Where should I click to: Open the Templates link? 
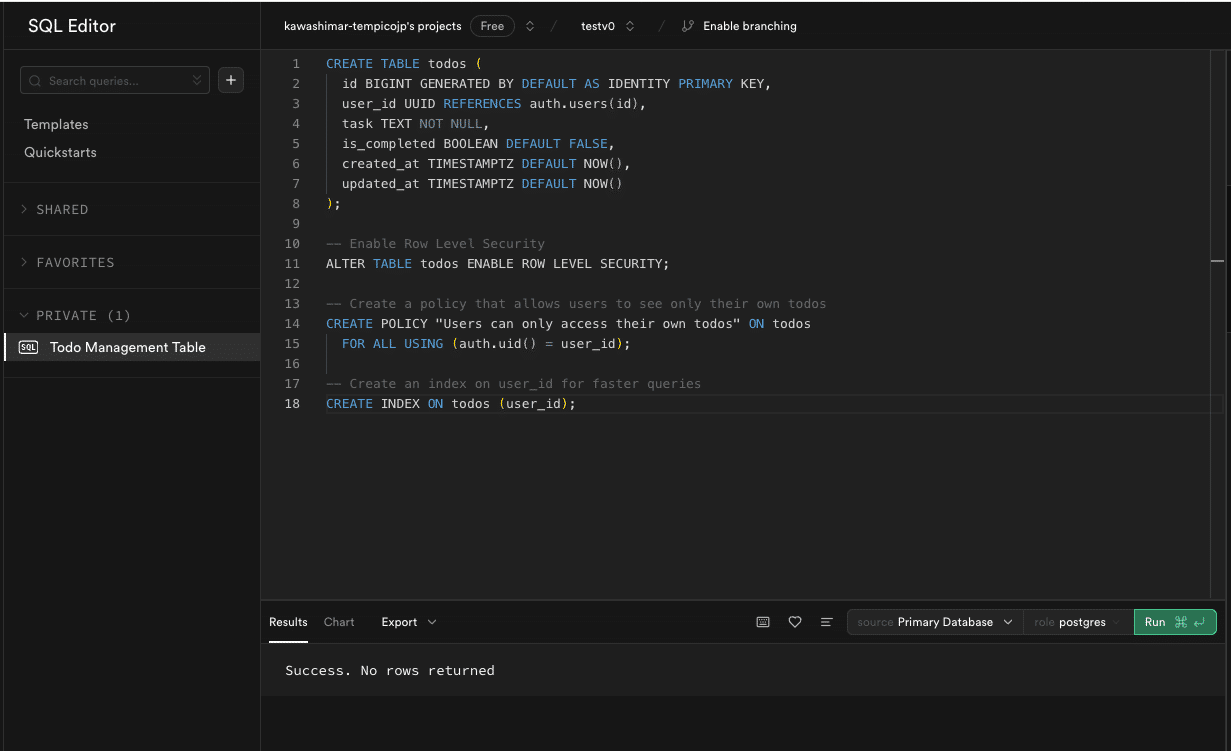pyautogui.click(x=56, y=125)
